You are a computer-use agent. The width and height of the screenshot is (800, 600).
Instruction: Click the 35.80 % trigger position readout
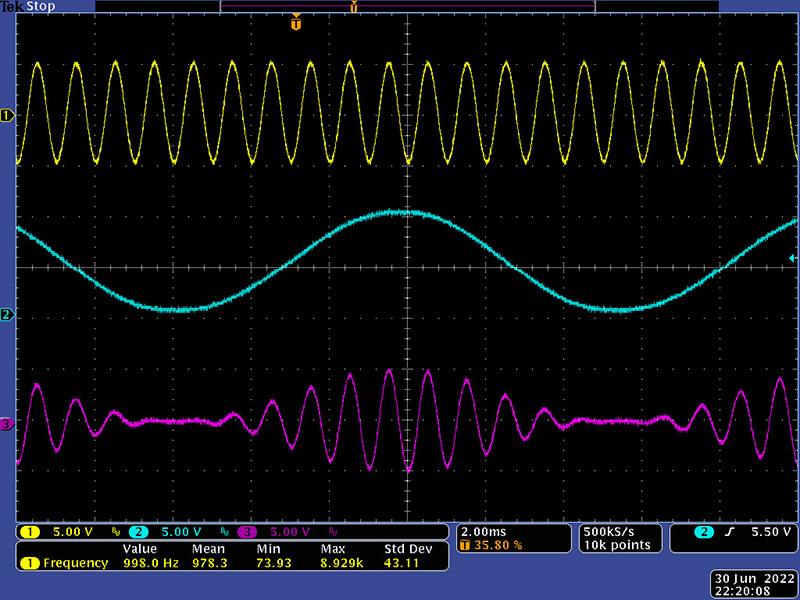click(x=498, y=545)
